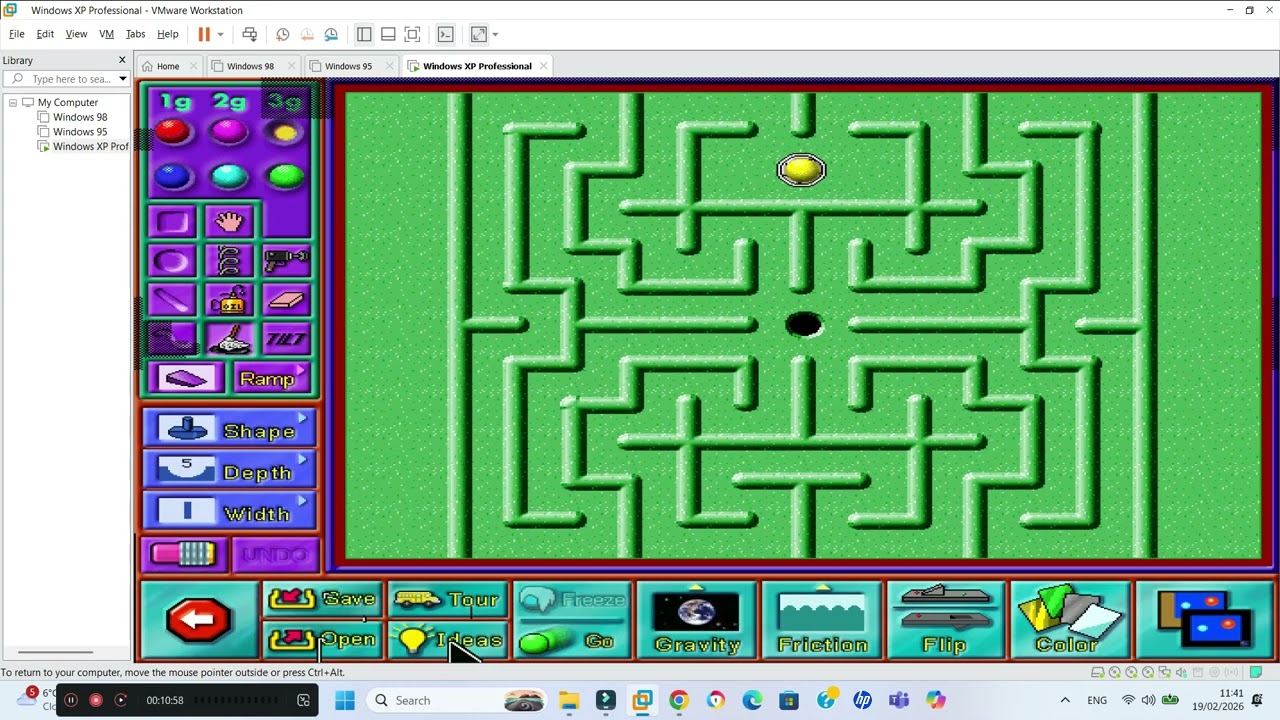Select the mop tool
Image resolution: width=1280 pixels, height=720 pixels.
click(x=229, y=340)
